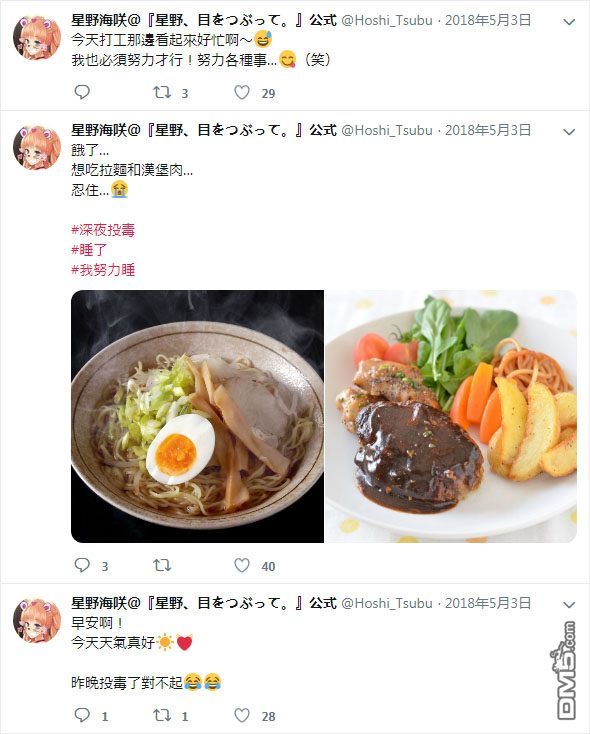
Task: Retweet the good morning tweet
Action: (162, 715)
